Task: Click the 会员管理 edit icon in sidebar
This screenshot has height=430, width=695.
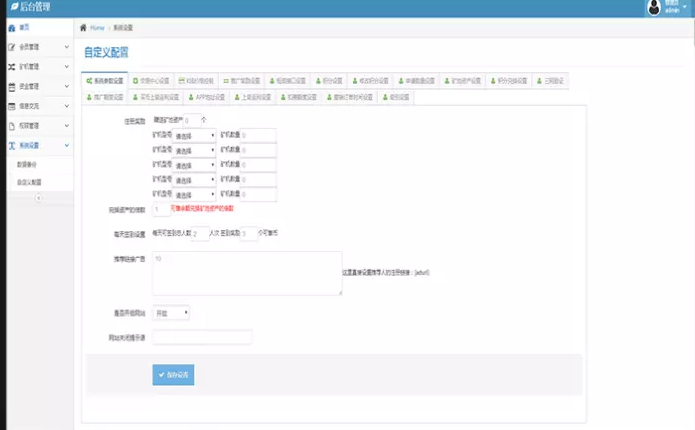Action: [x=11, y=47]
